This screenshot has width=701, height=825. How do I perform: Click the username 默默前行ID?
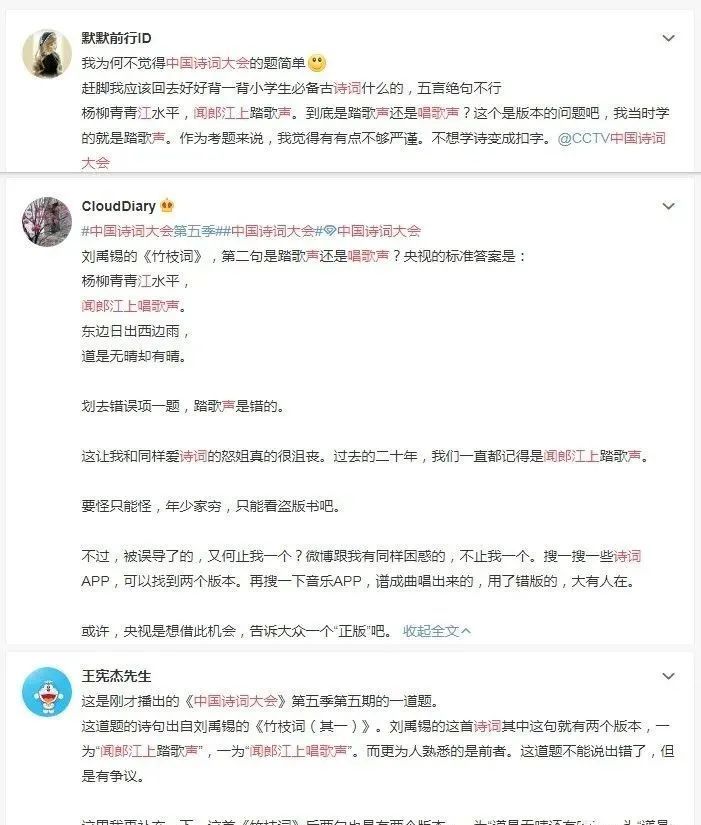click(x=116, y=38)
